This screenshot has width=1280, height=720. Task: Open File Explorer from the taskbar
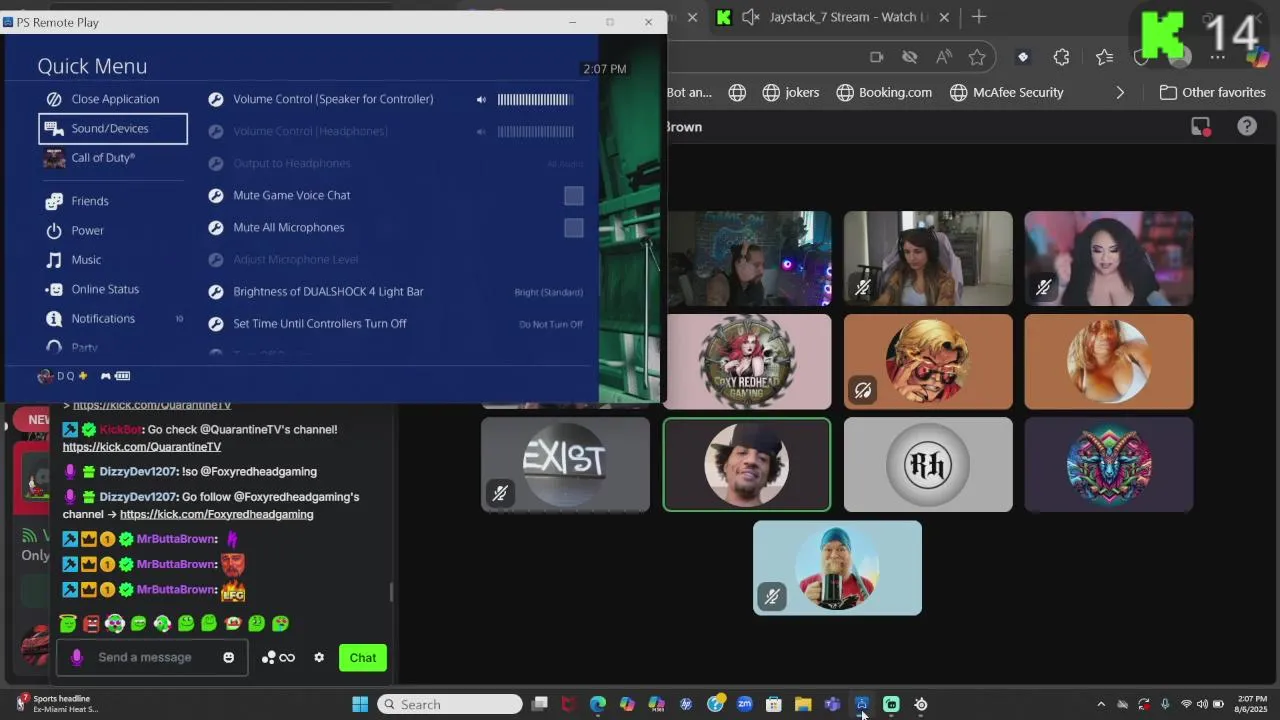coord(803,704)
